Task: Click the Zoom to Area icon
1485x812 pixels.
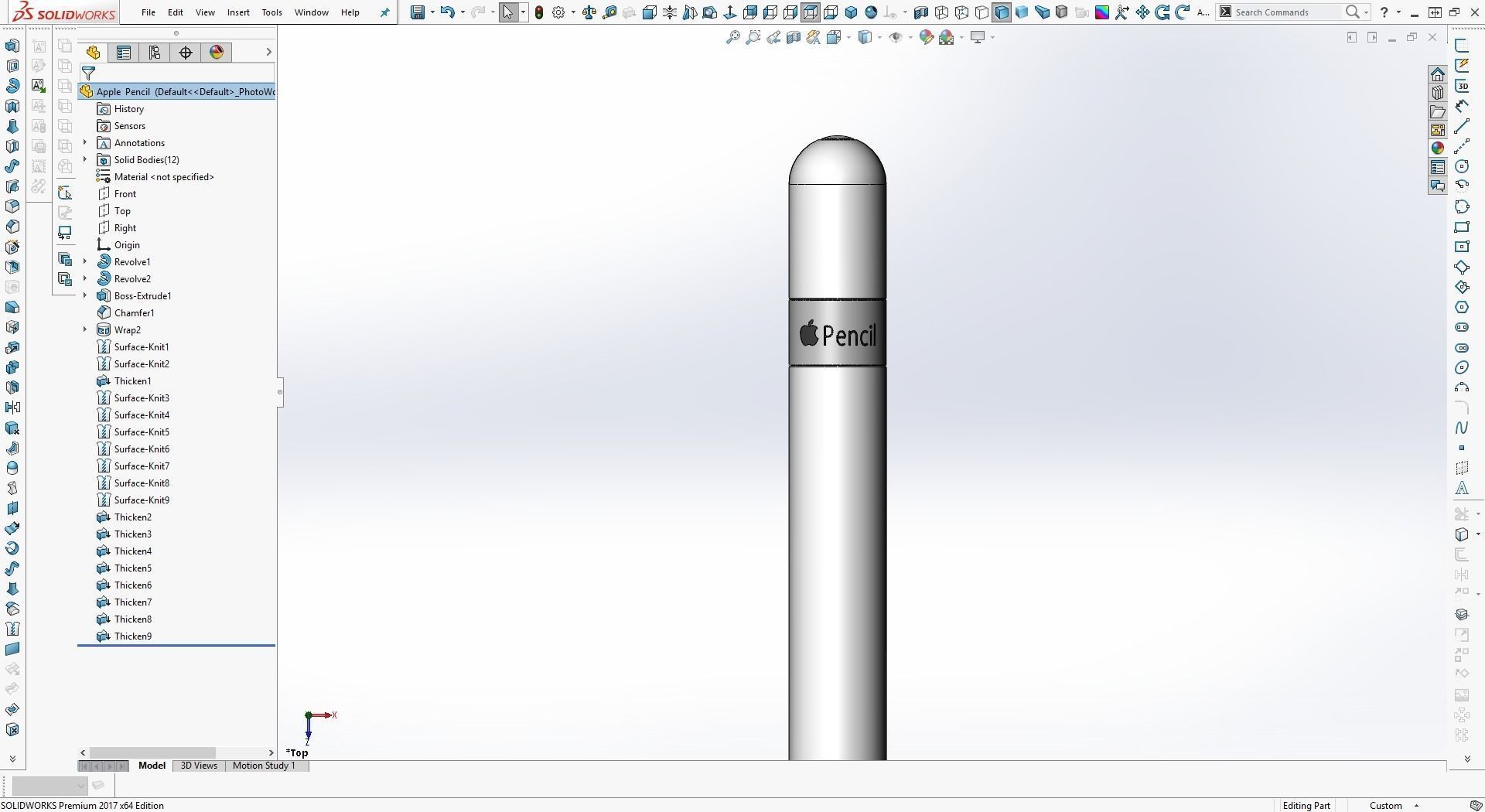Action: (x=753, y=37)
